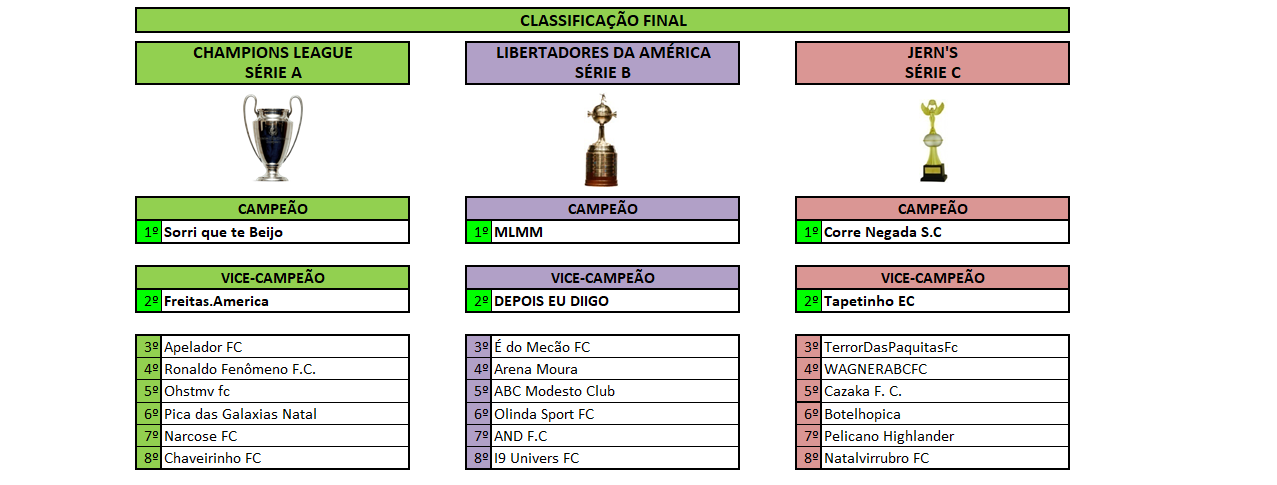This screenshot has width=1277, height=485.
Task: Select the Tapetinho EC cell
Action: click(x=945, y=300)
